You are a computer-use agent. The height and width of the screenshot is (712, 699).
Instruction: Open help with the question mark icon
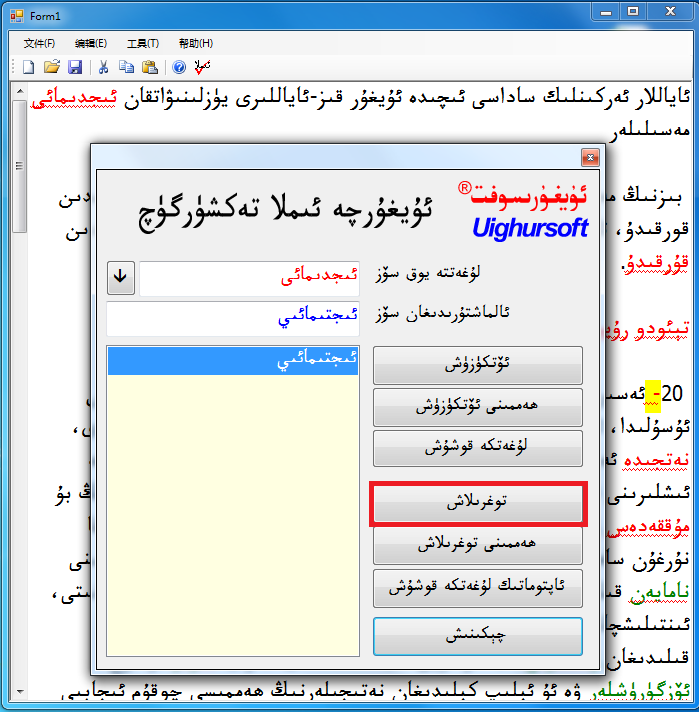click(179, 67)
